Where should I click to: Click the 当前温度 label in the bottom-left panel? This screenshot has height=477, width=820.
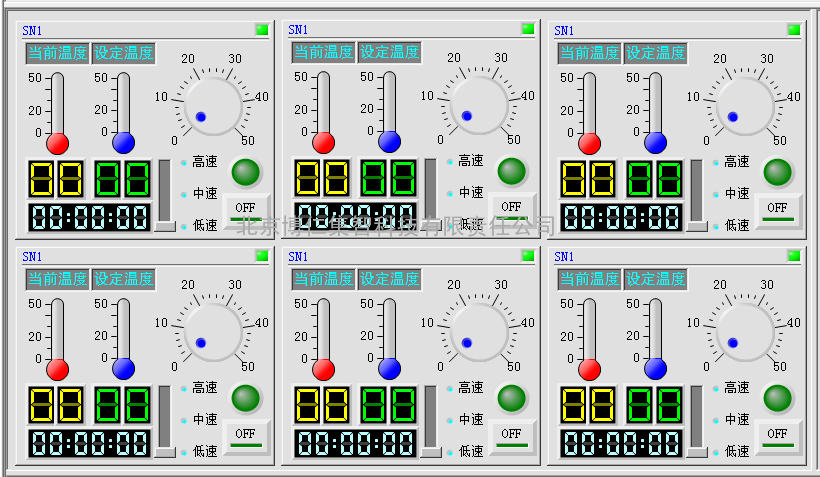(x=58, y=279)
